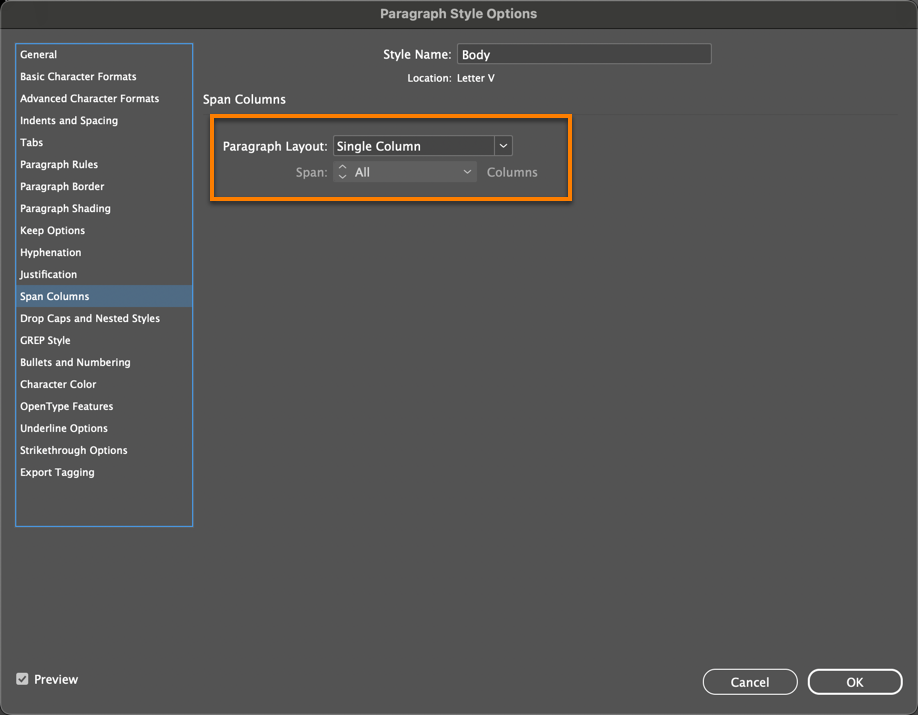
Task: Open the Span columns dropdown
Action: point(405,171)
